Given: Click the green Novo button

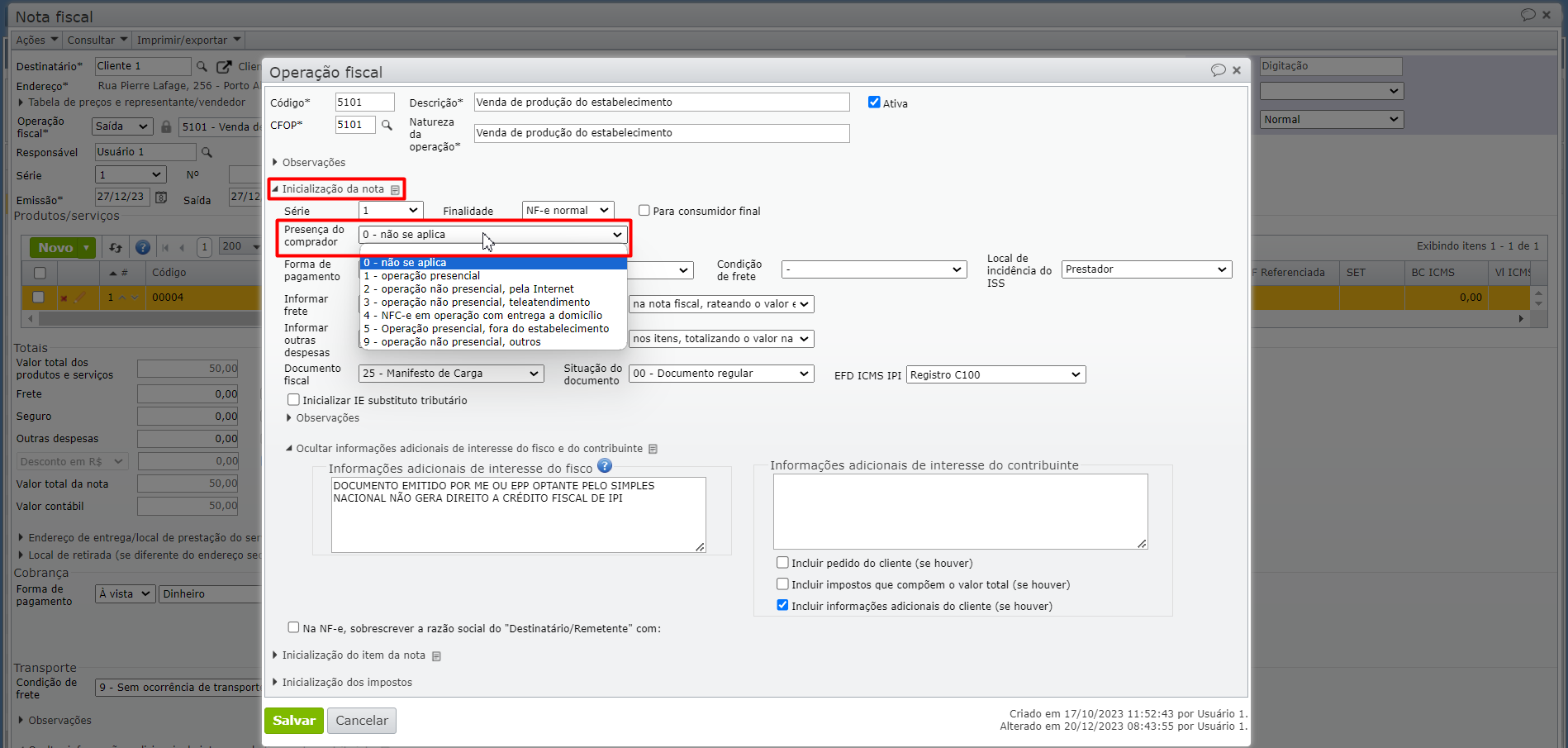Looking at the screenshot, I should coord(55,247).
